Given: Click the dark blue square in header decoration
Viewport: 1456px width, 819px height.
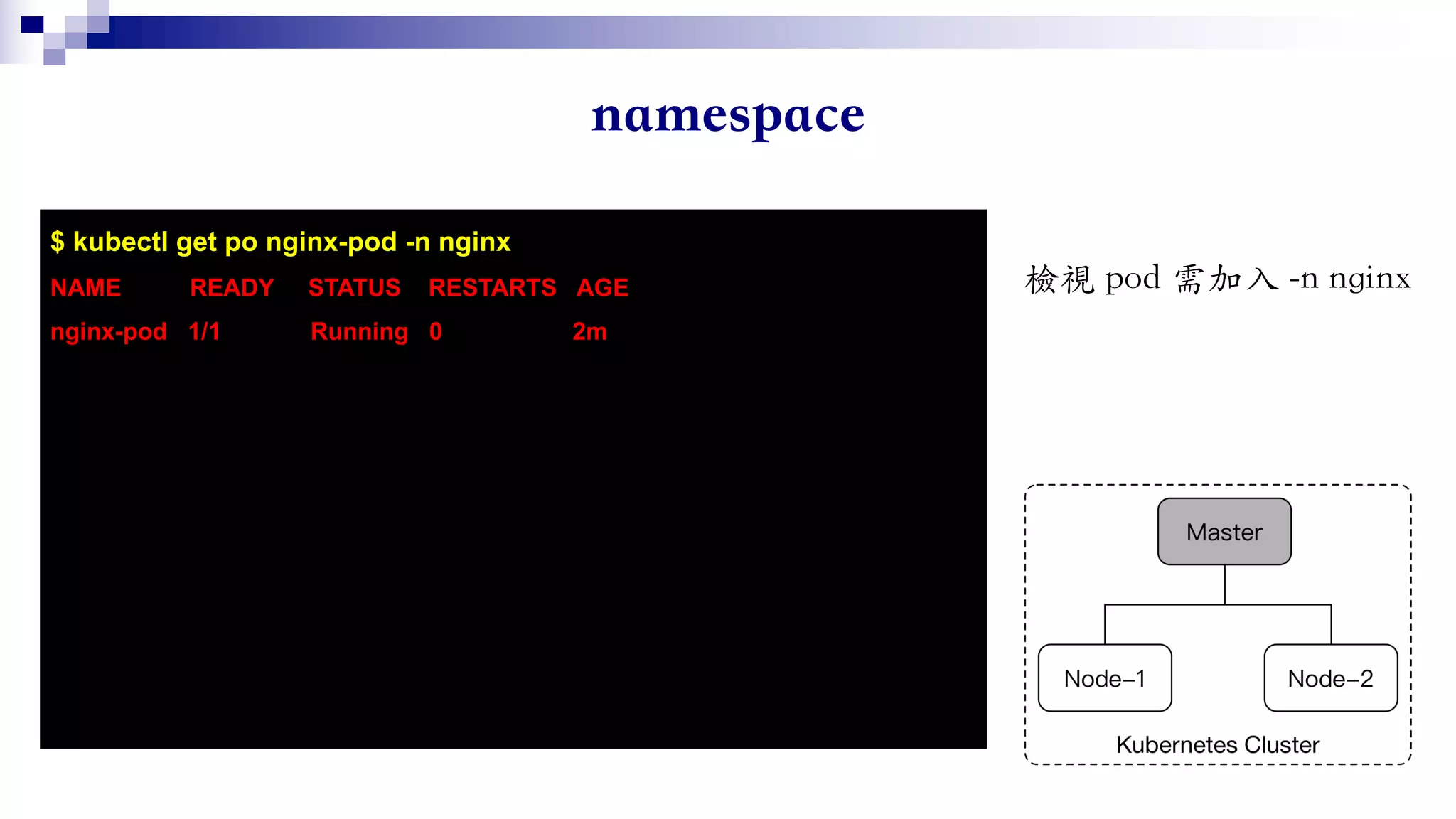Looking at the screenshot, I should pos(32,25).
